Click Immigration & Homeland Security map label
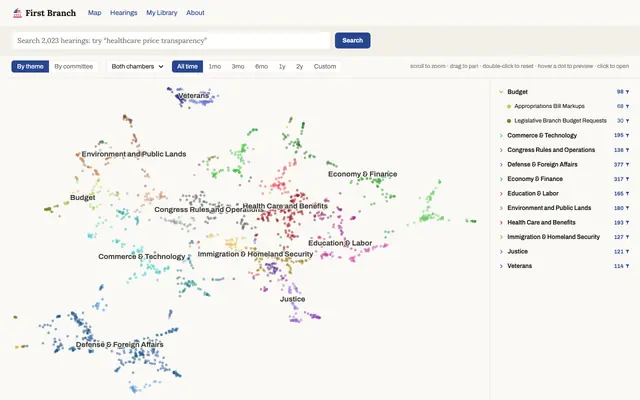This screenshot has width=640, height=400. pyautogui.click(x=255, y=254)
